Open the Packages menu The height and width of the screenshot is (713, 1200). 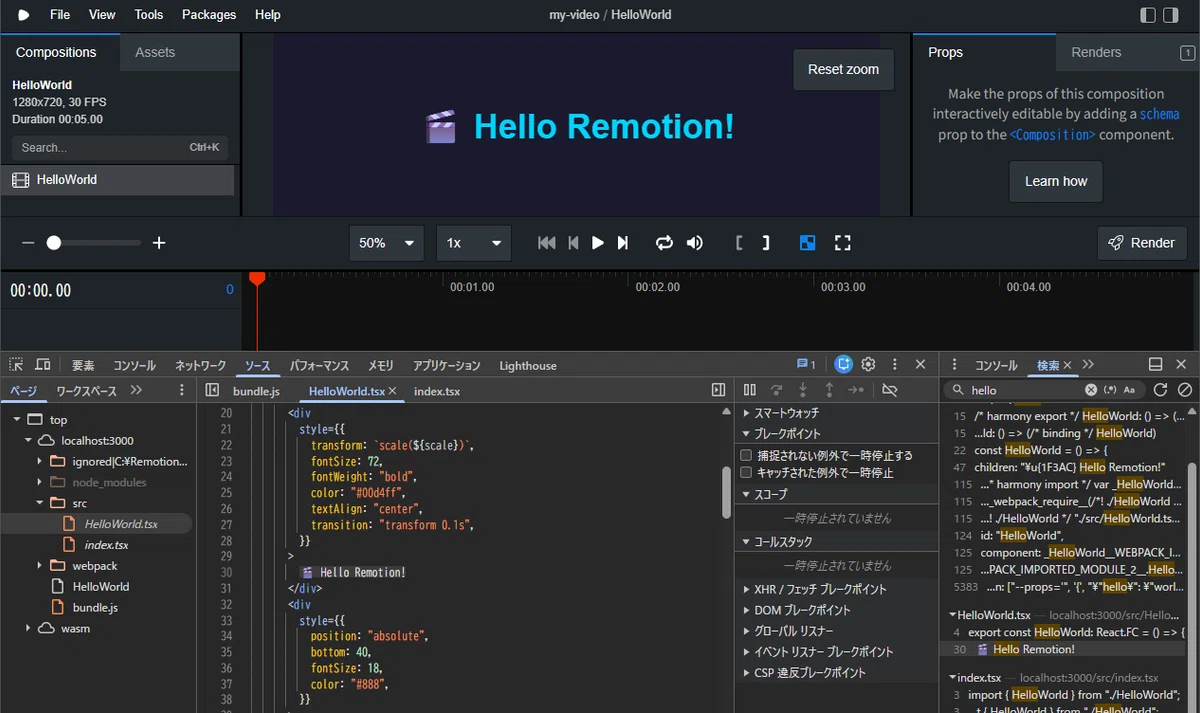pos(209,15)
